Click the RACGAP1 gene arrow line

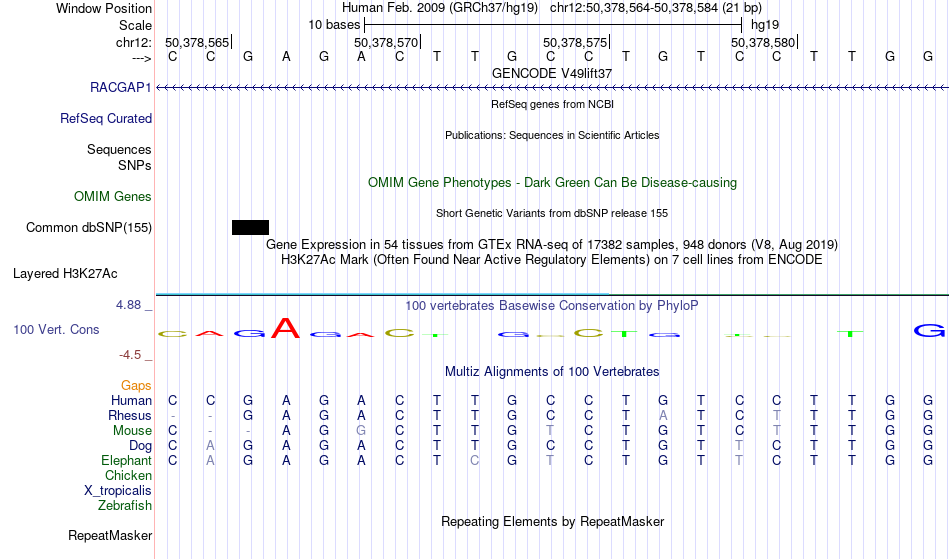click(x=552, y=88)
